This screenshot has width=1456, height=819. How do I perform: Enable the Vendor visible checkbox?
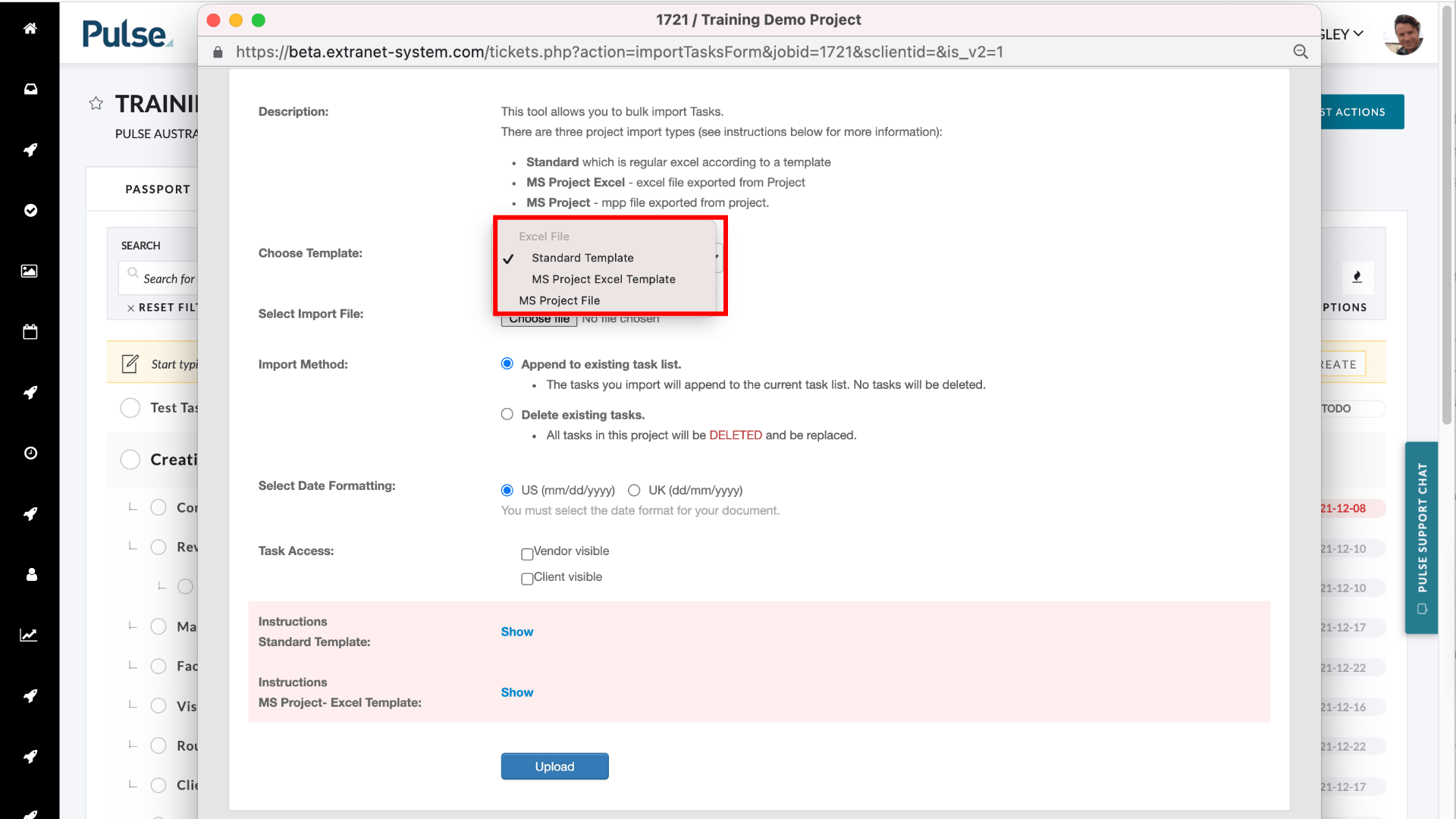tap(527, 554)
